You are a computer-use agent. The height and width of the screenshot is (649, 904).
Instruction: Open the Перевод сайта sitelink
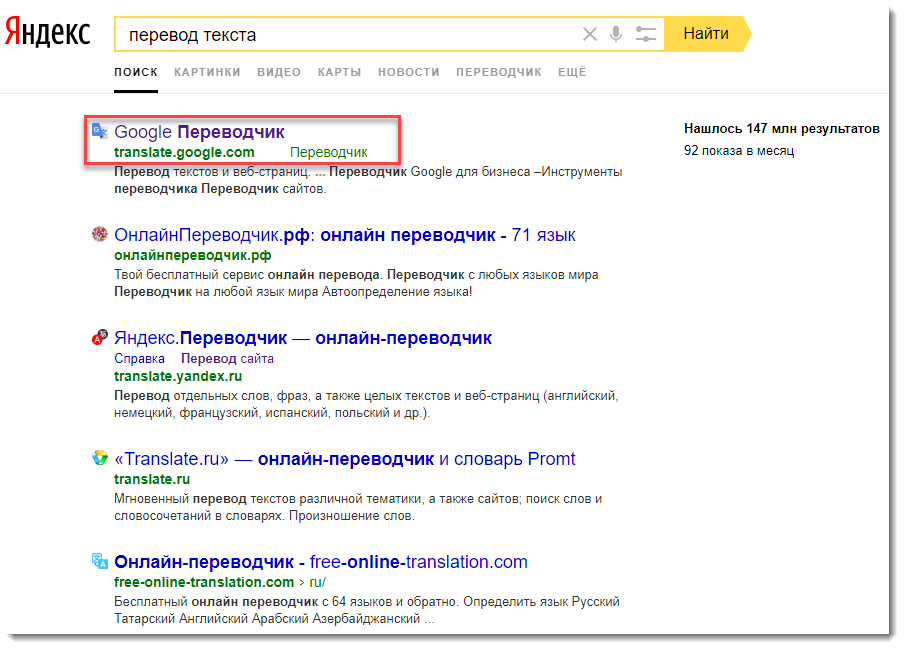coord(227,358)
